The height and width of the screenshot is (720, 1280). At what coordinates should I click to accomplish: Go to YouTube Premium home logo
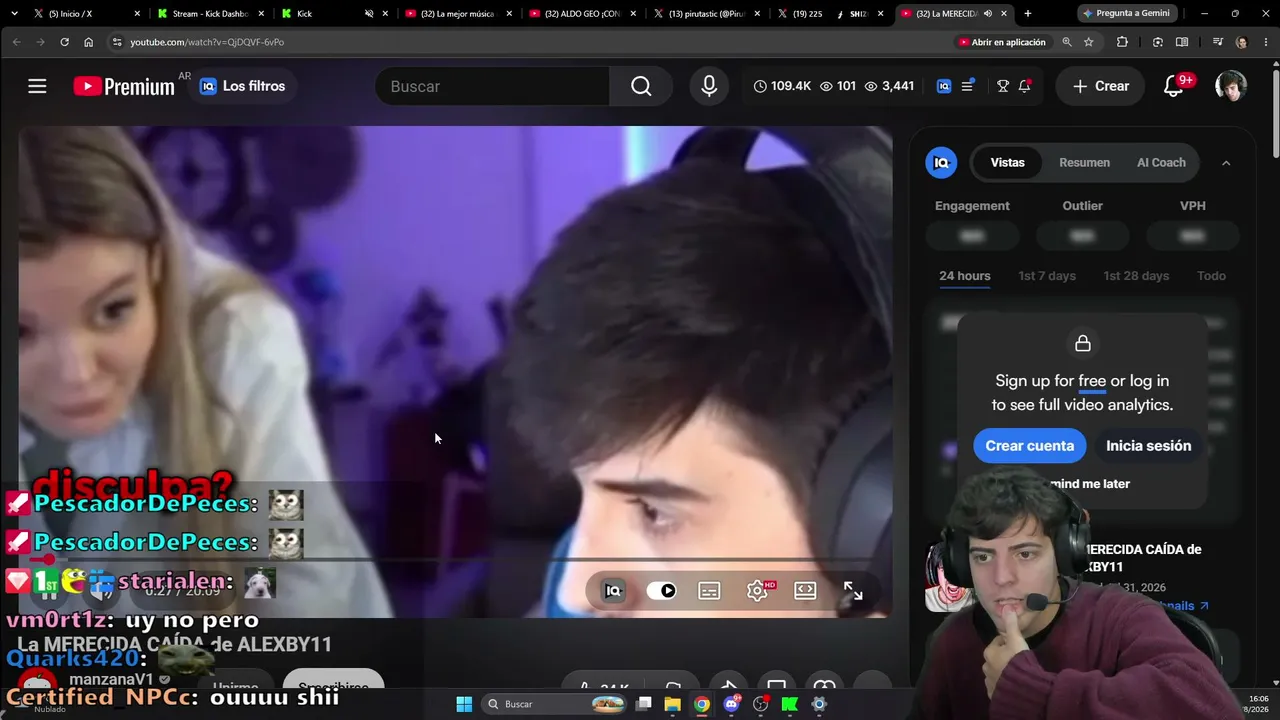pyautogui.click(x=124, y=86)
